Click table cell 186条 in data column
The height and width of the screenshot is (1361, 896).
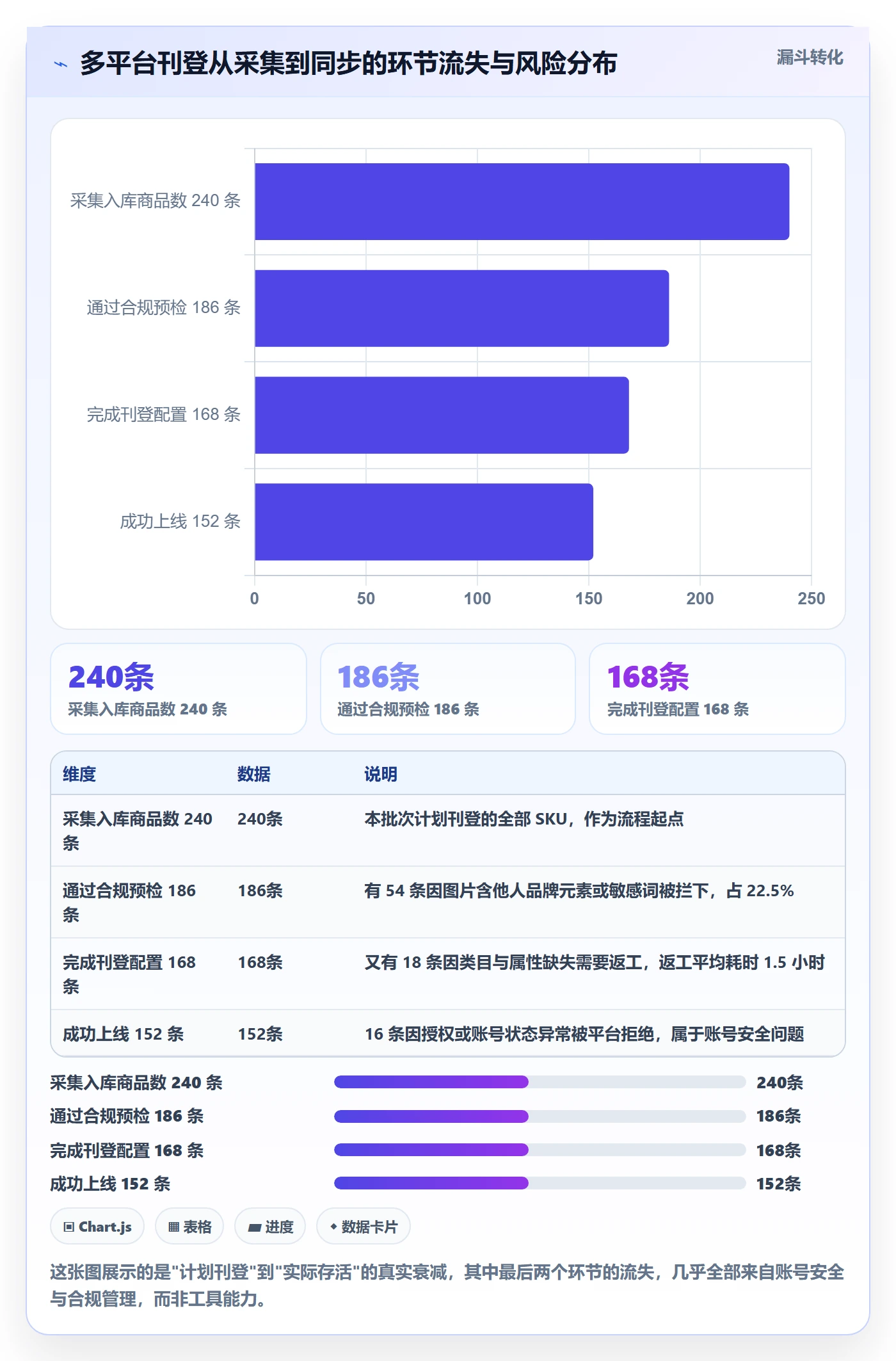260,890
